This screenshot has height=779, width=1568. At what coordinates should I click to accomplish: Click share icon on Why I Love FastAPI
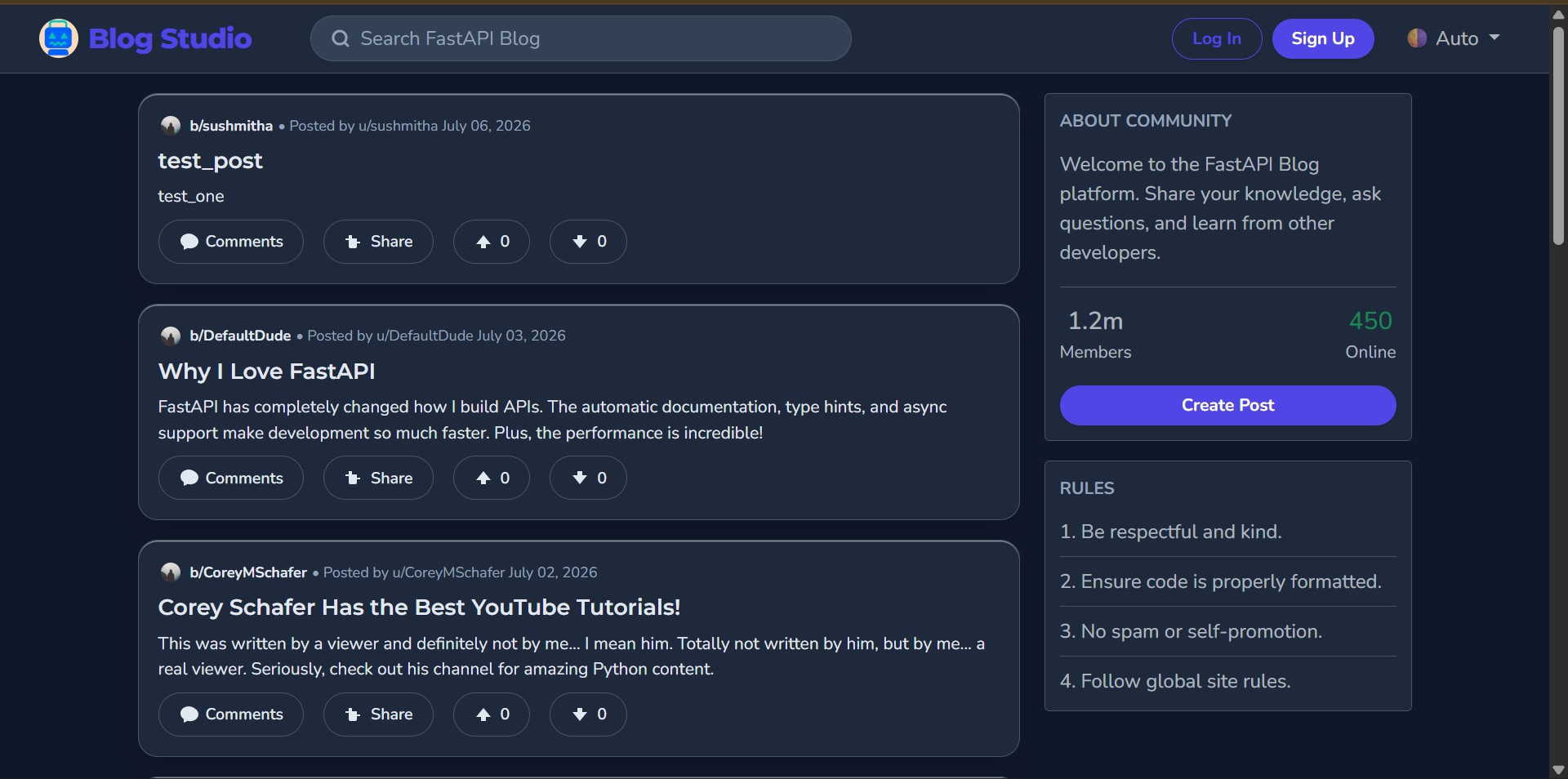353,478
